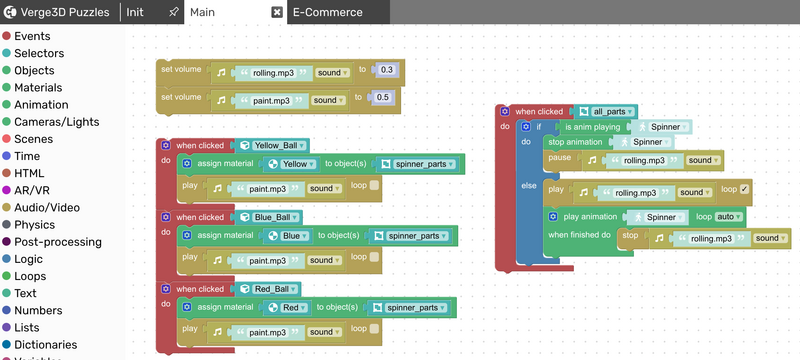Click the gear icon on Red_Ball when clicked block
Viewport: 800px width, 360px height.
coord(165,289)
